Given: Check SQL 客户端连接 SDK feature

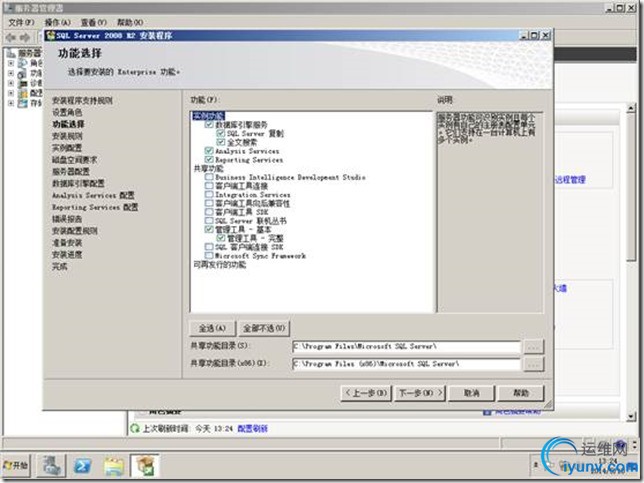Looking at the screenshot, I should [209, 247].
